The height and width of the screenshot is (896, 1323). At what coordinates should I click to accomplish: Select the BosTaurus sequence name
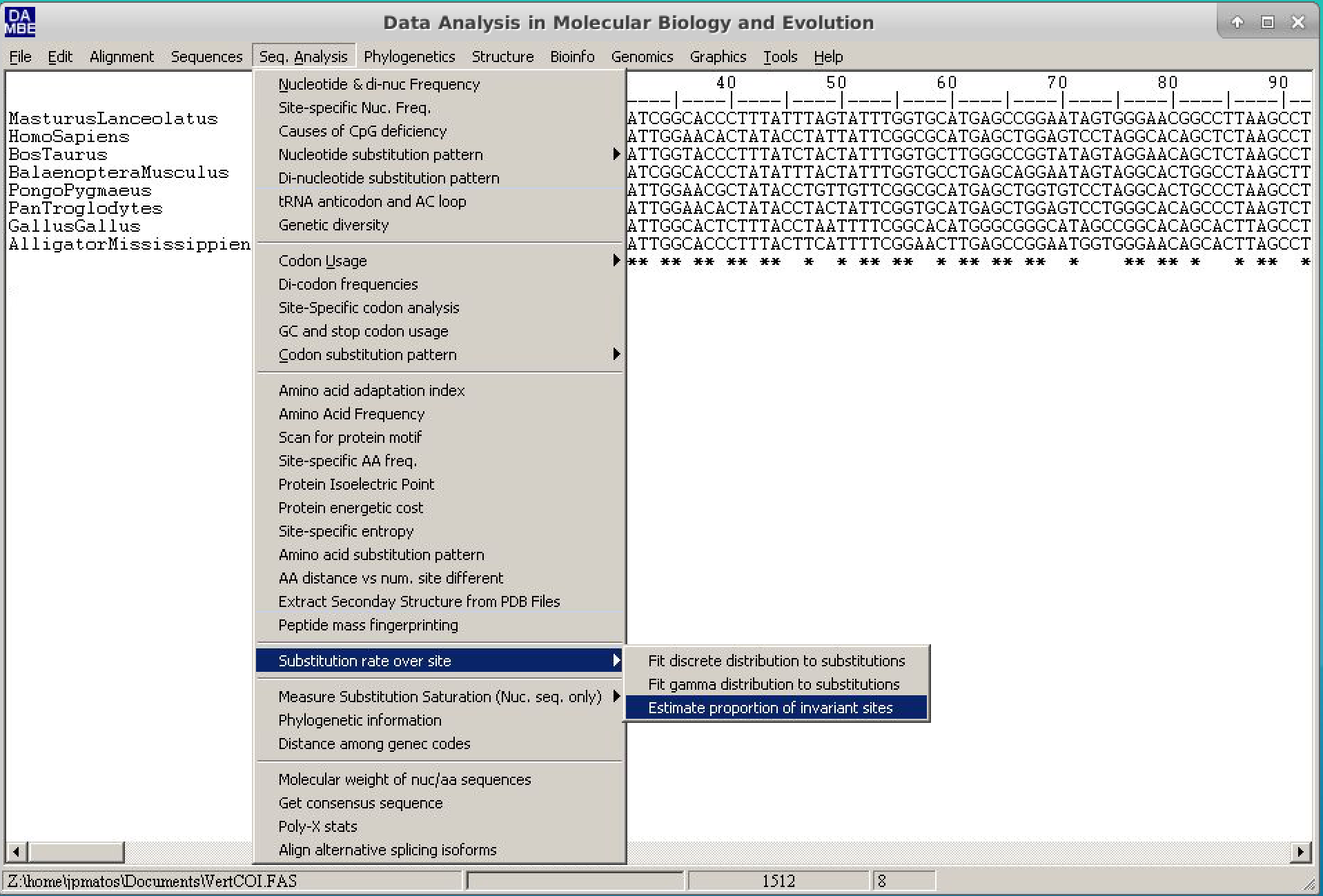(58, 155)
